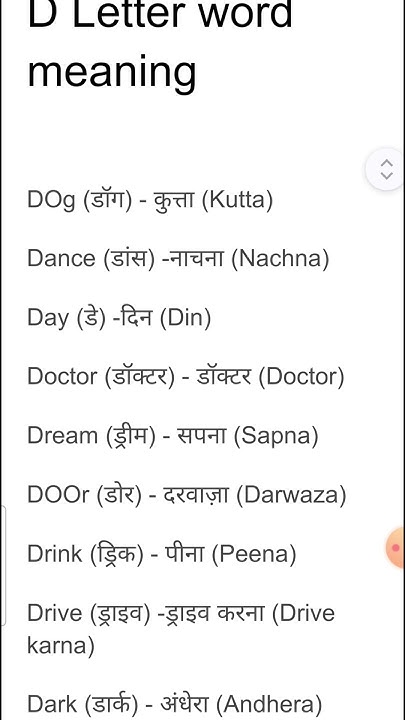Screen dimensions: 405x720
Task: Tap the up chevron in floating scroll button
Action: 387,163
